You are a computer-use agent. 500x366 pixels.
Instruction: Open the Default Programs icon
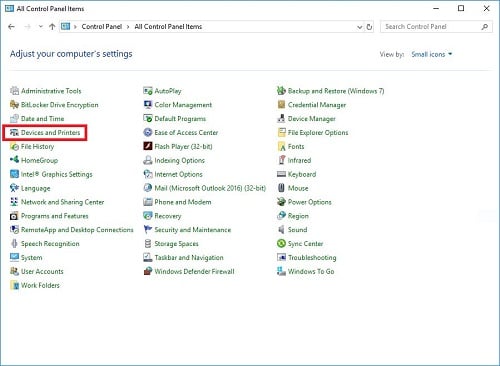[x=148, y=119]
